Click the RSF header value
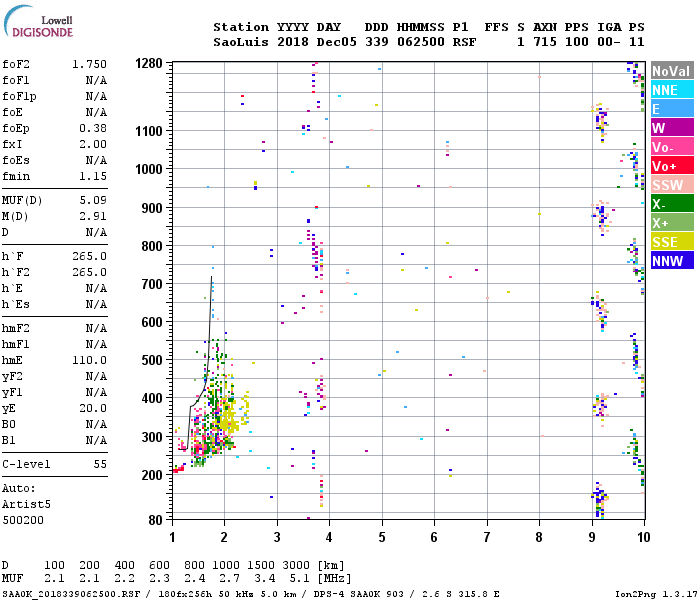The height and width of the screenshot is (600, 700). [465, 42]
